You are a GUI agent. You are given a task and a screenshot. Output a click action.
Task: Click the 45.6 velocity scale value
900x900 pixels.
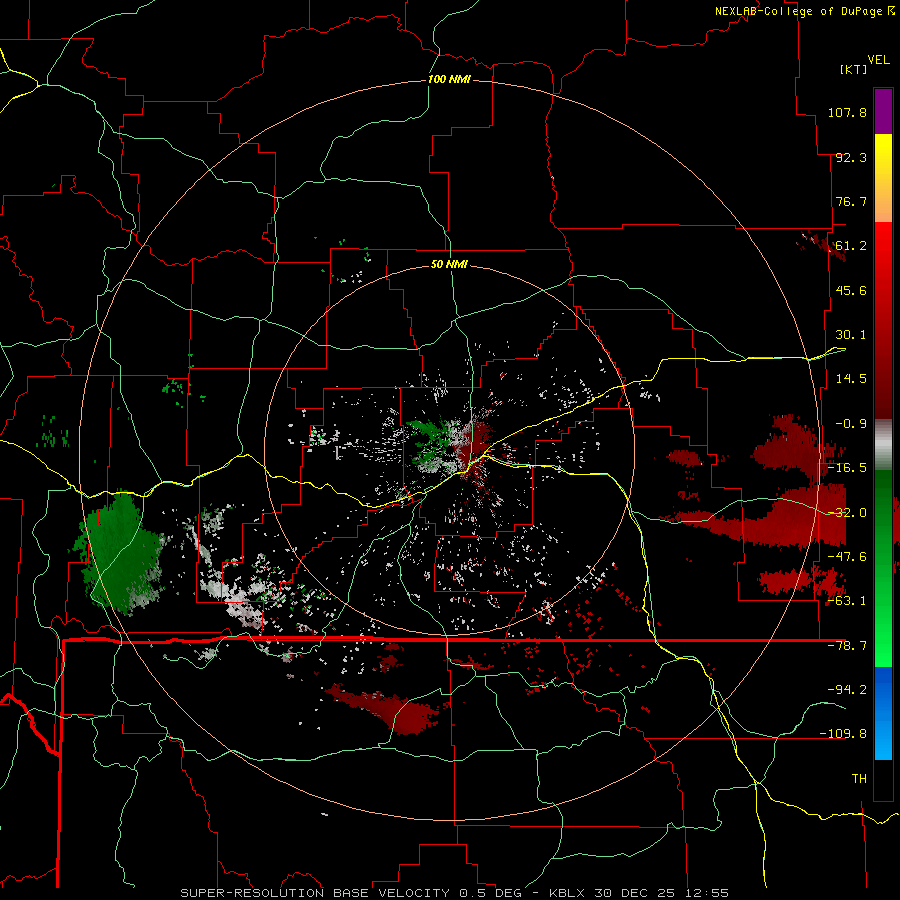point(851,290)
